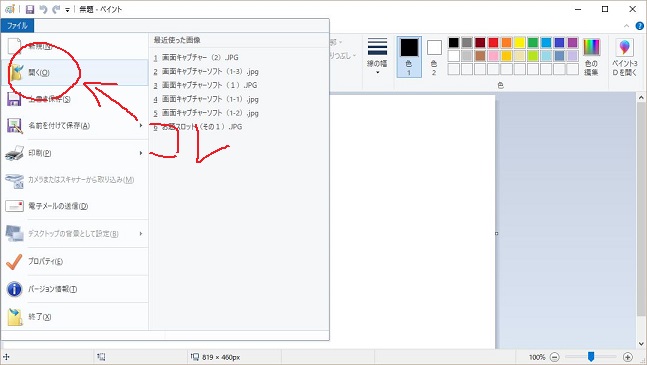The height and width of the screenshot is (365, 647).
Task: Open 色の編集 color editor
Action: [x=591, y=57]
